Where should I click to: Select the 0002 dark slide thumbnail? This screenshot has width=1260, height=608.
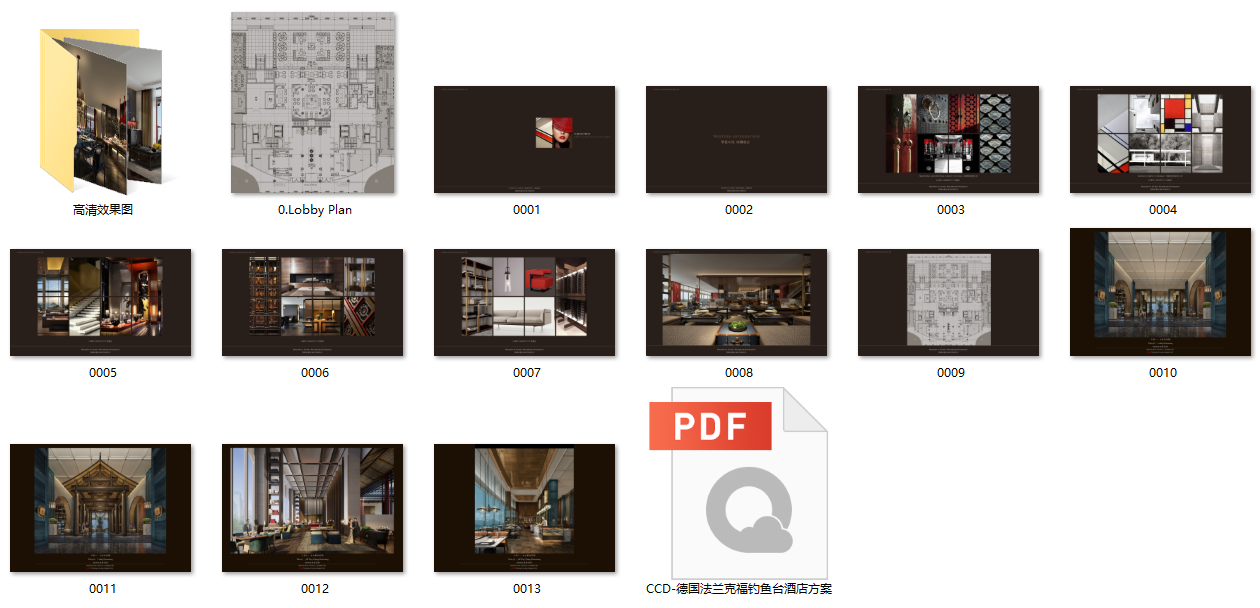[738, 139]
